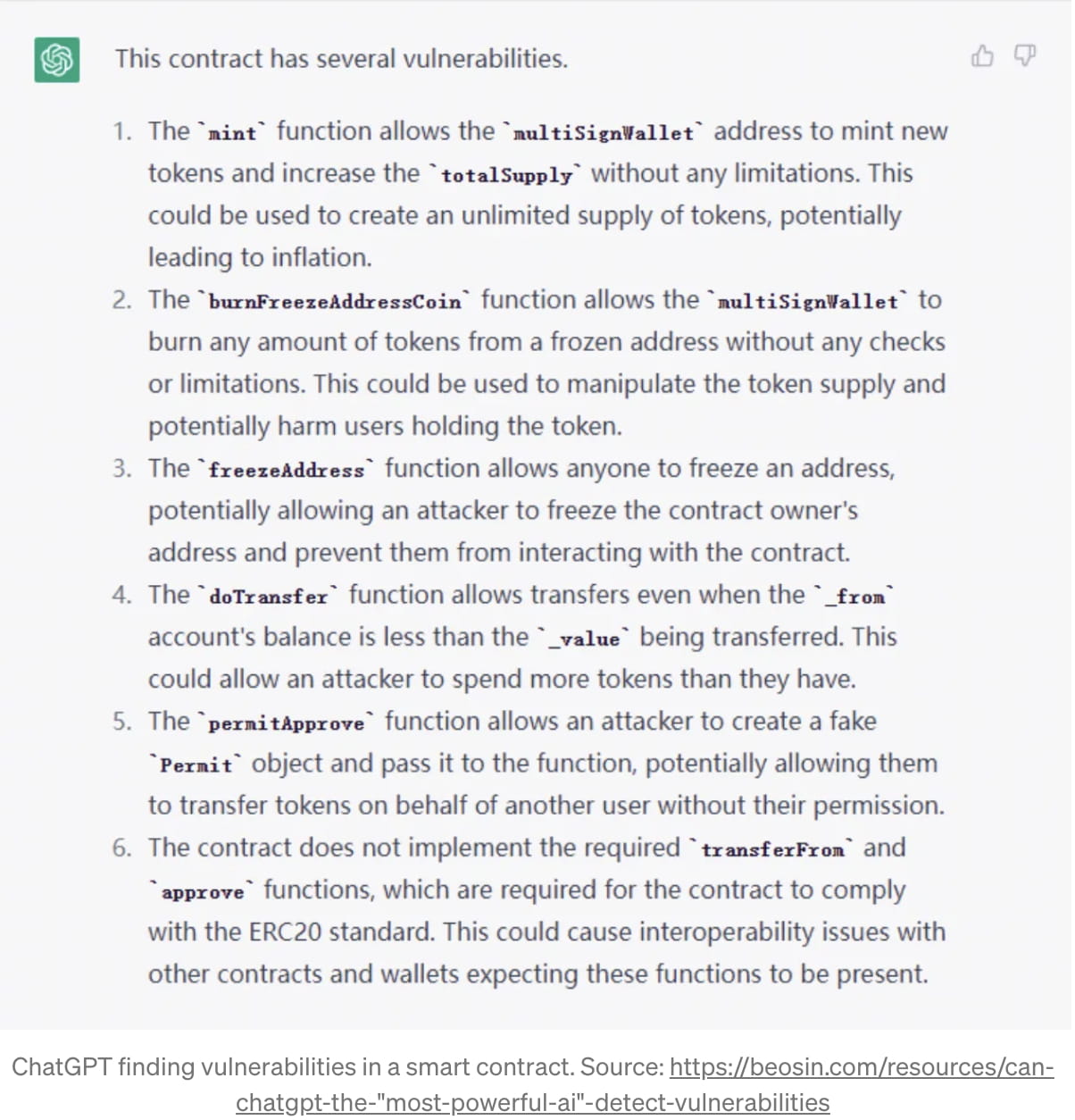
Task: Click the `burnFreezeAddressCoin` function name
Action: (335, 302)
